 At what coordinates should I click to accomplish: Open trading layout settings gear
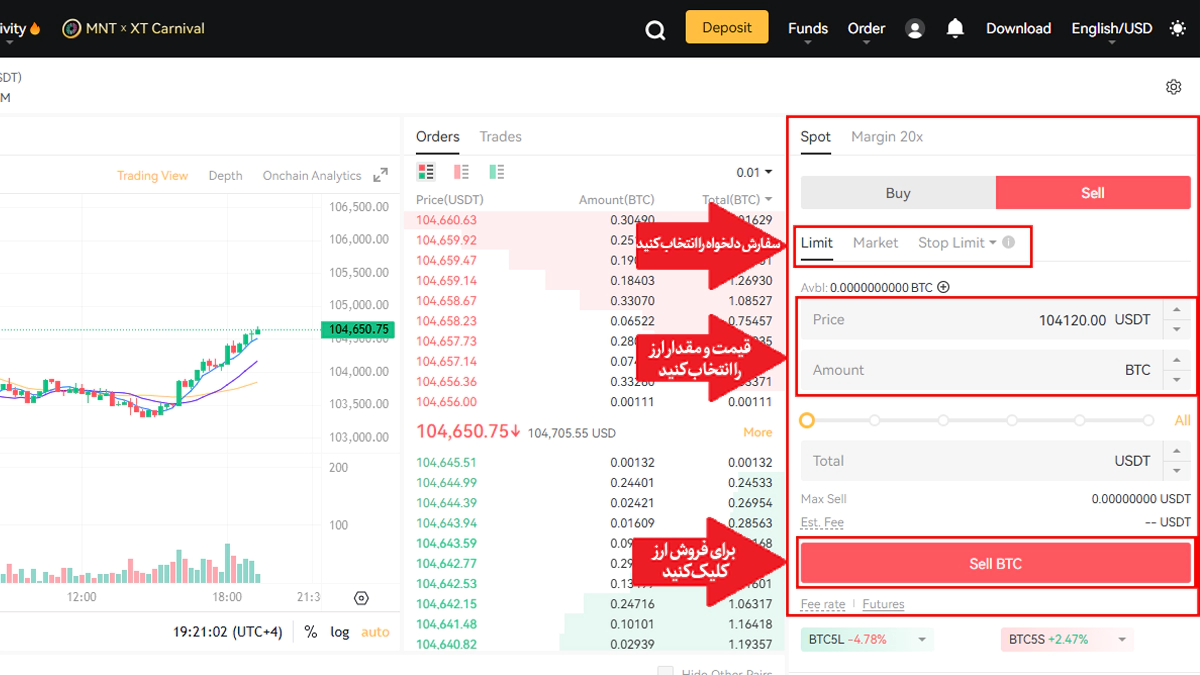click(x=1174, y=87)
